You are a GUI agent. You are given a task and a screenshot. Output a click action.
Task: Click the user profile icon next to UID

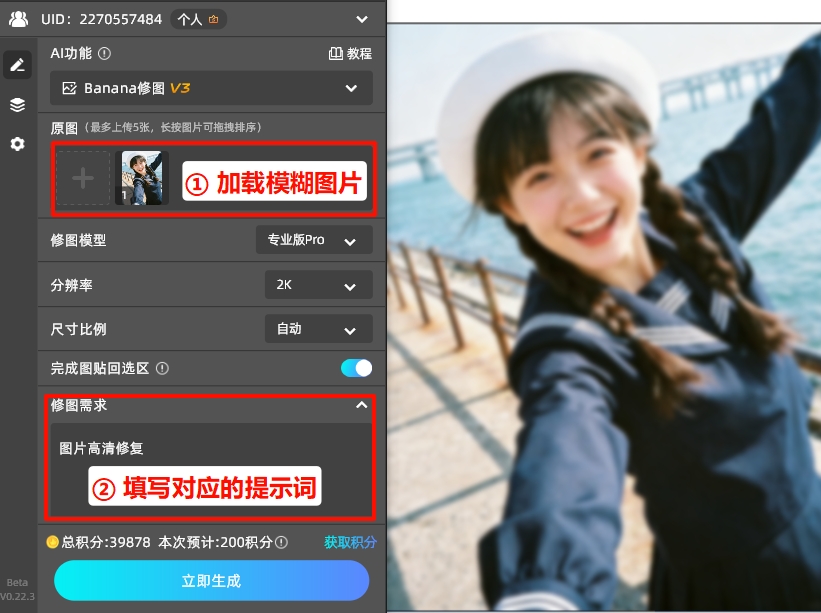pos(18,17)
